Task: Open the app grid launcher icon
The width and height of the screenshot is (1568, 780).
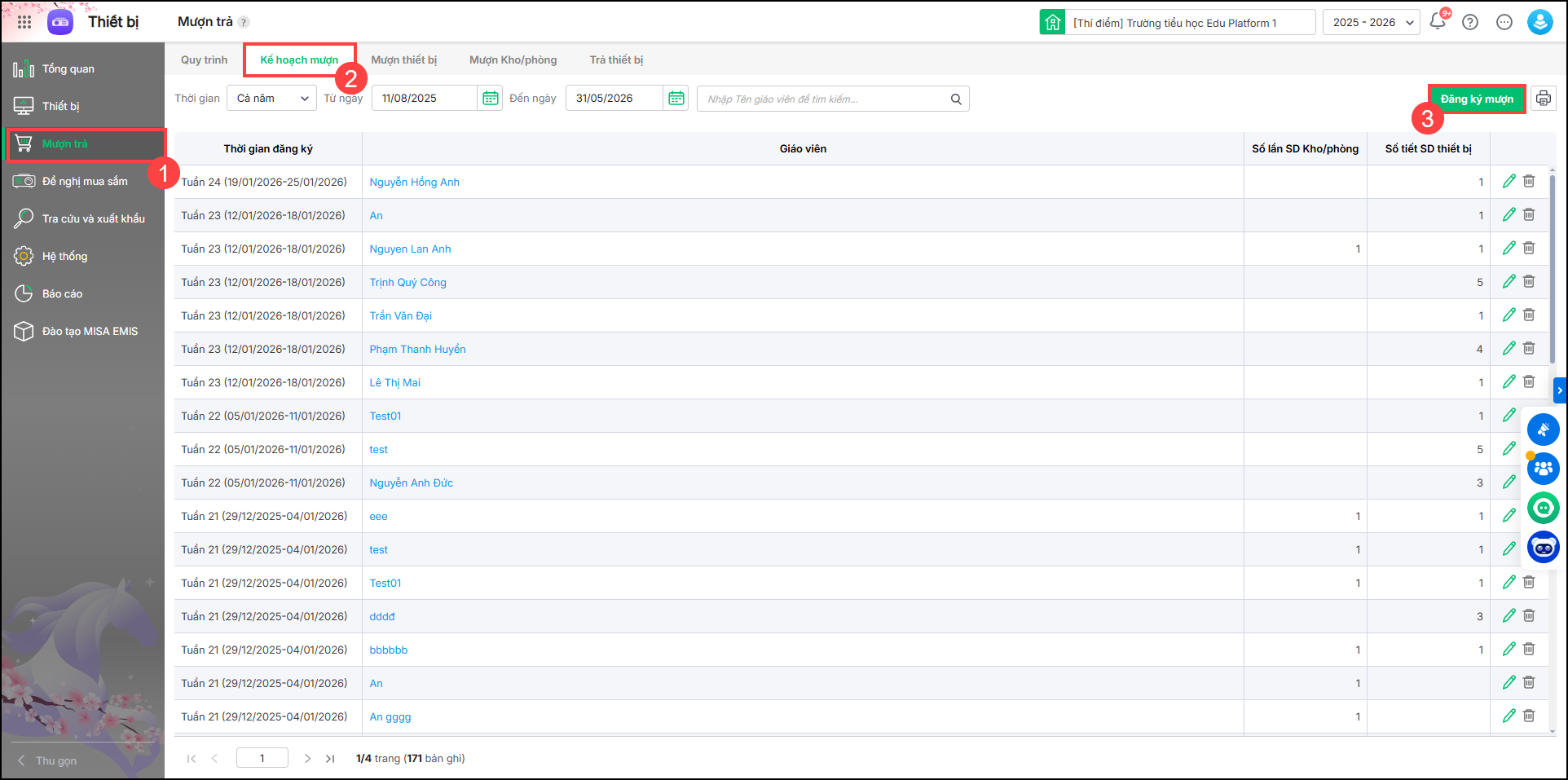Action: [x=24, y=22]
